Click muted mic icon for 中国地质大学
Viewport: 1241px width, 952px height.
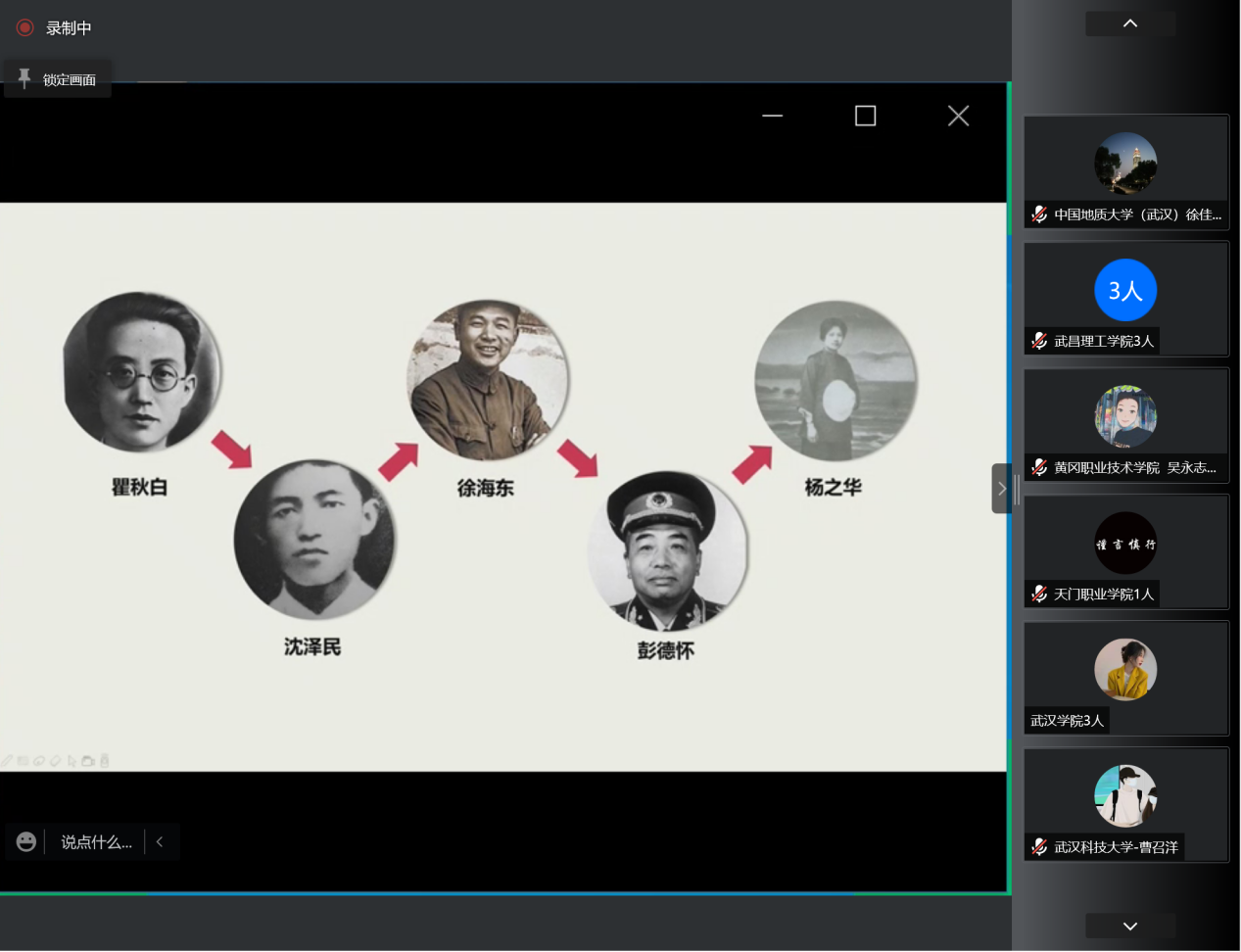point(1039,214)
